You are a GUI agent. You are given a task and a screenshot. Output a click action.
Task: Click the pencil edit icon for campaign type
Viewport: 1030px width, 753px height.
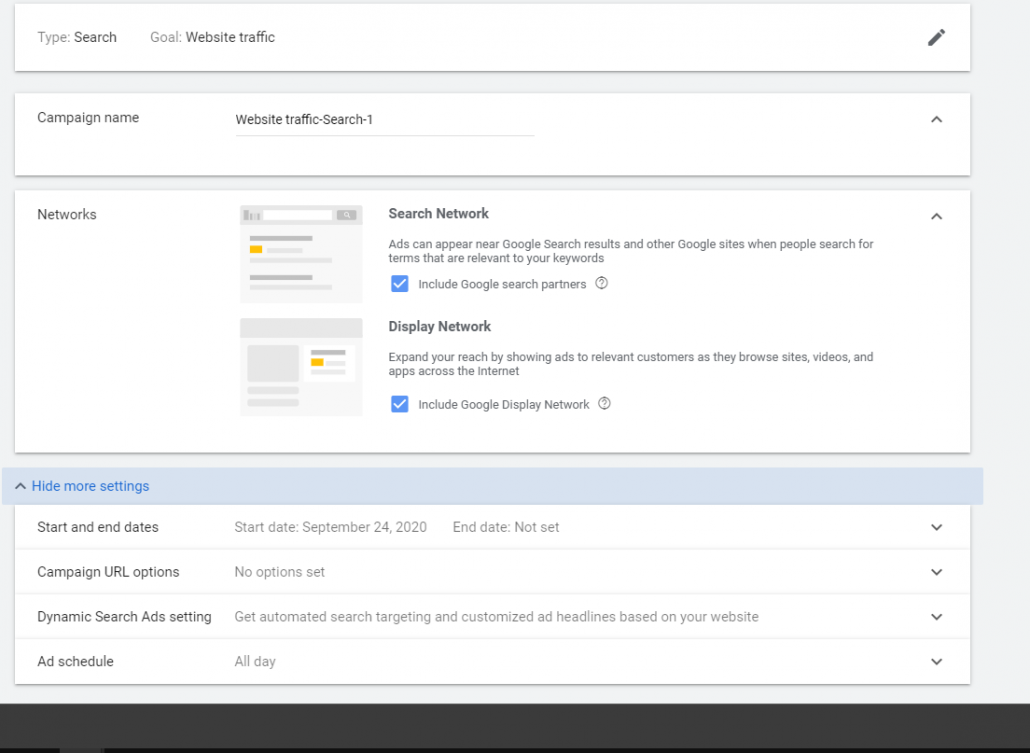click(936, 37)
